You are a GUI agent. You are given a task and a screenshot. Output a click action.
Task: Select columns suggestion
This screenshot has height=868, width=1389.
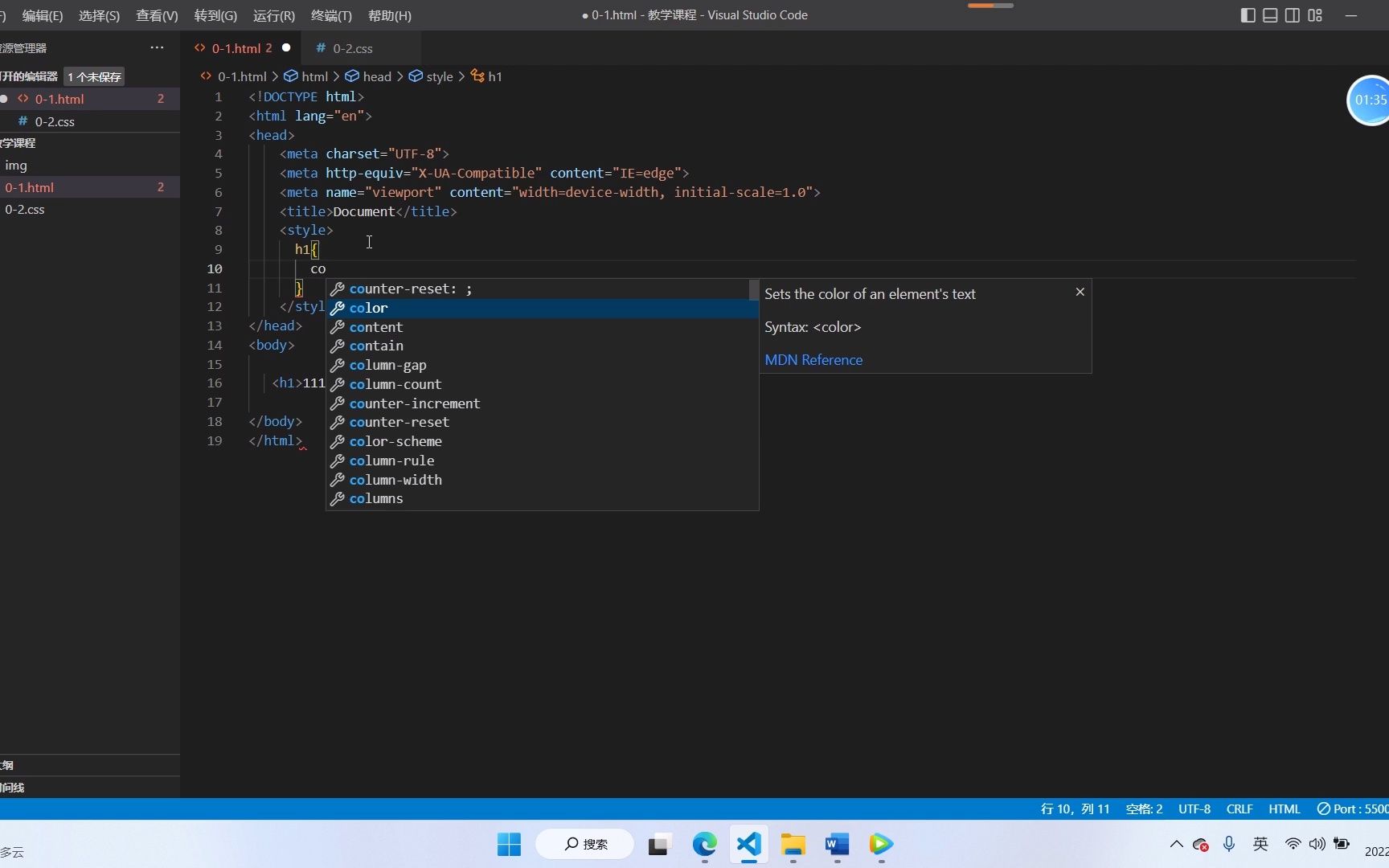click(x=542, y=498)
